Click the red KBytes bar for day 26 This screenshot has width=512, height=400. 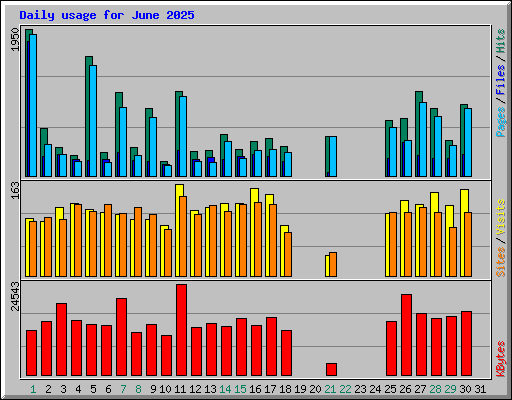tap(406, 335)
